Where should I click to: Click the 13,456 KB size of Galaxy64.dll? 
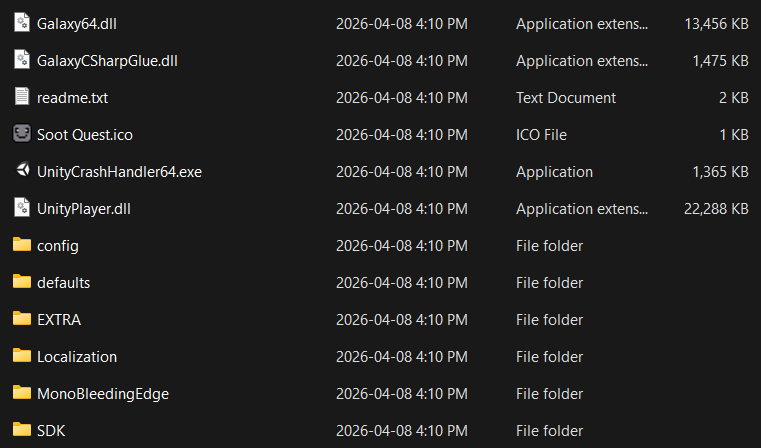click(714, 24)
